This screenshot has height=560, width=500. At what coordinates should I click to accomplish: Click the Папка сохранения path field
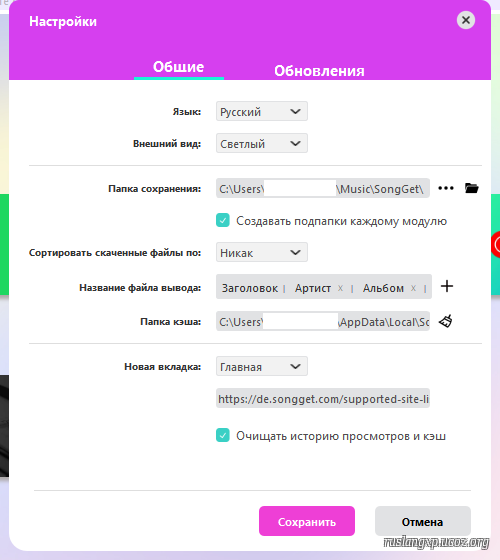pyautogui.click(x=322, y=188)
